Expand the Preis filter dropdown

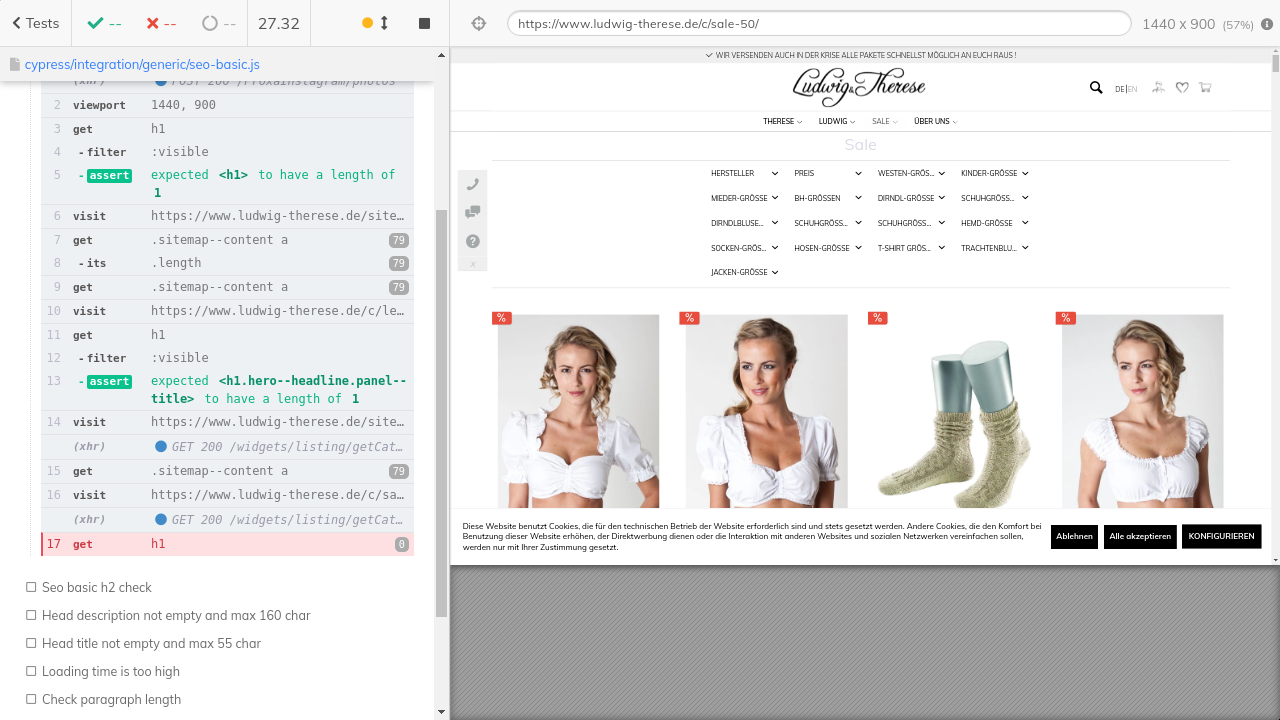(x=827, y=173)
